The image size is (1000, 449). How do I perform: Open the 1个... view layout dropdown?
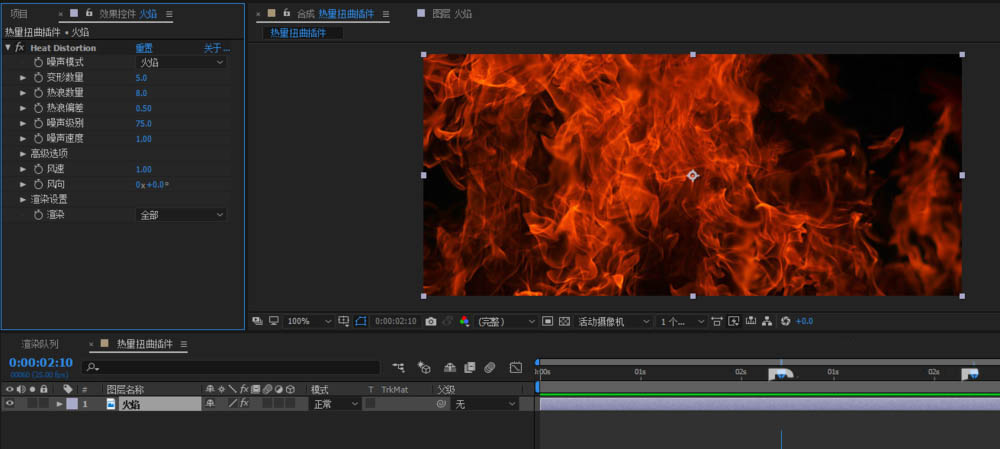click(x=682, y=321)
